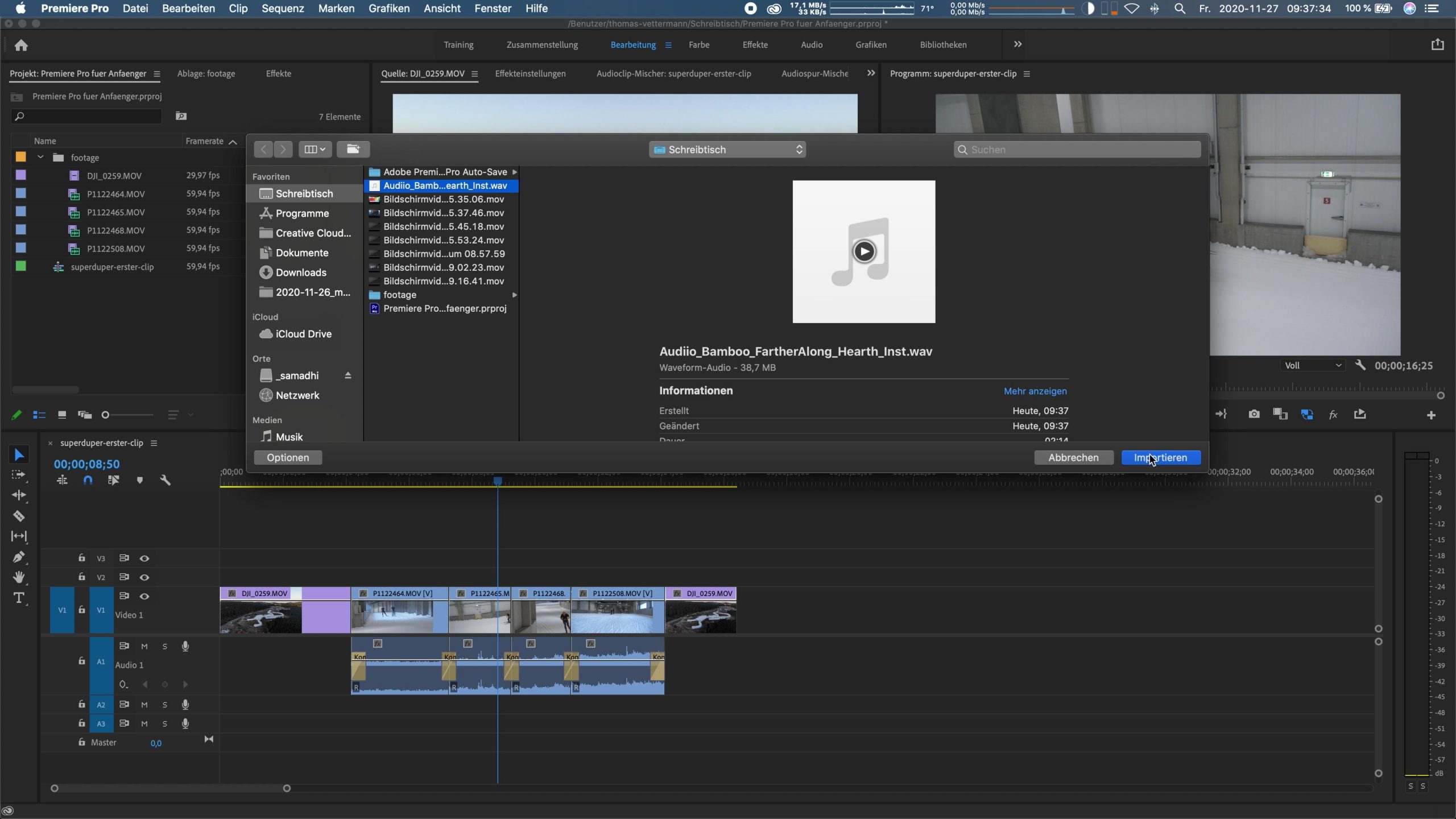The image size is (1456, 819).
Task: Click the Importieren button
Action: click(x=1160, y=457)
